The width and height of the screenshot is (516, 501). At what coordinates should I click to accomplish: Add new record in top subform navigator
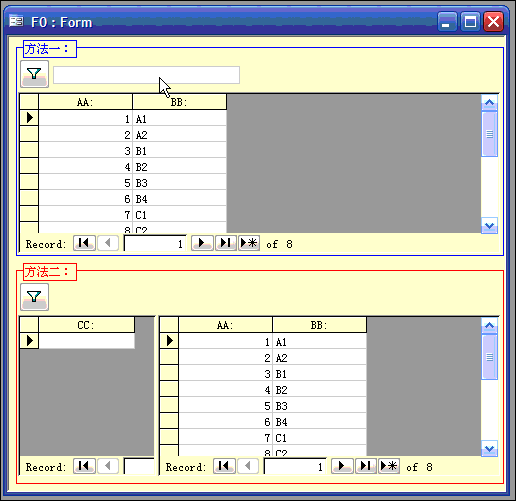[249, 243]
